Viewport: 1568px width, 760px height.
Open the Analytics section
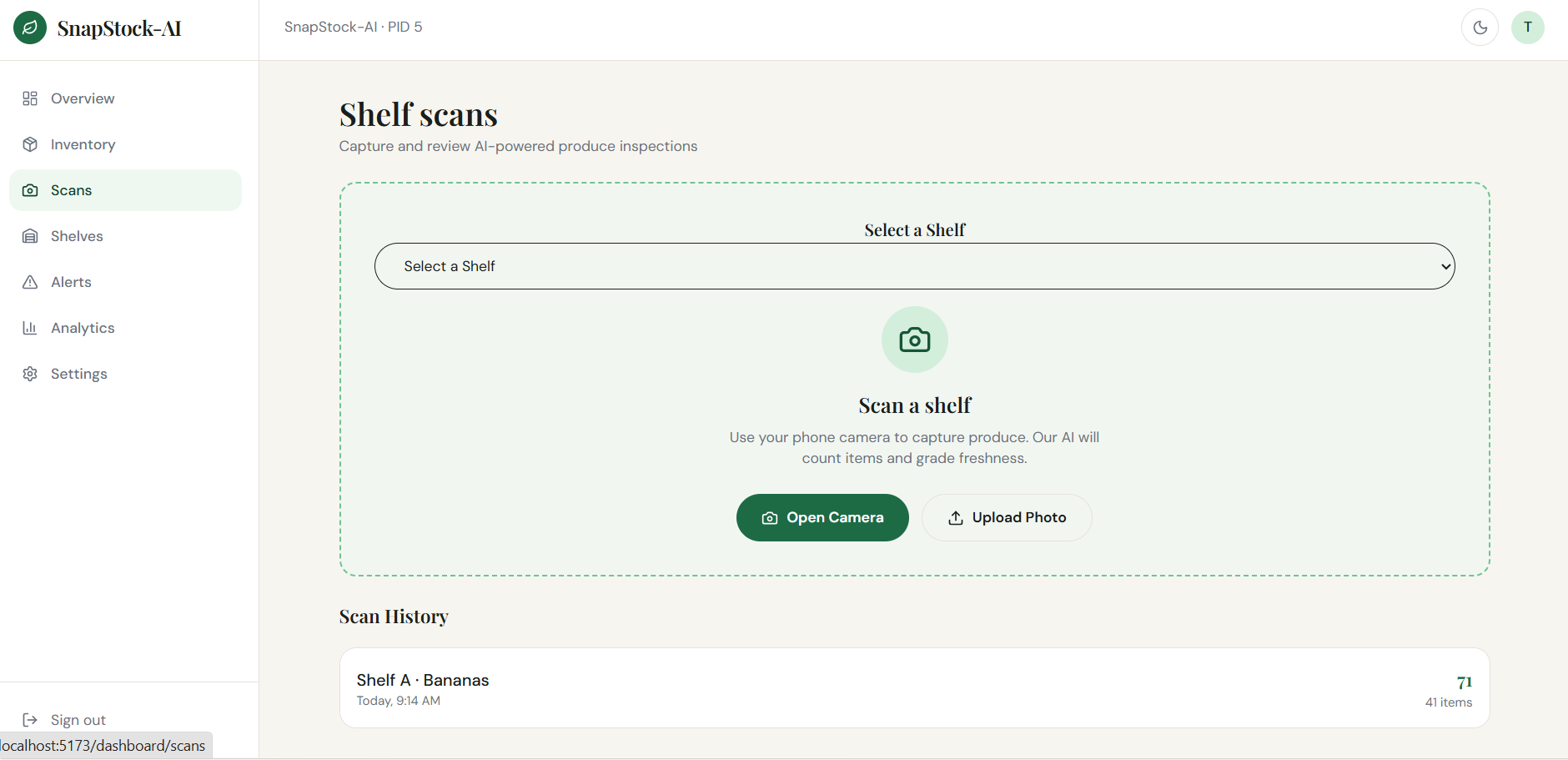point(125,328)
